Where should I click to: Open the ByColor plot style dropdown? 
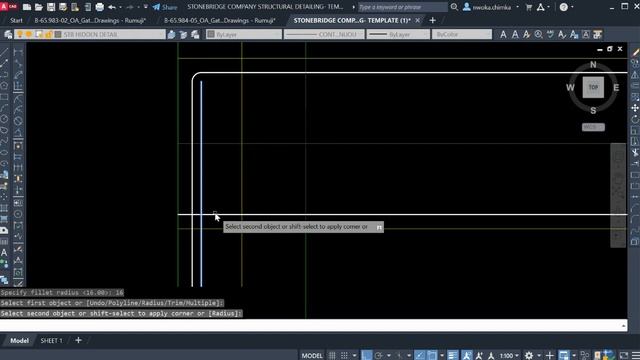coord(462,35)
